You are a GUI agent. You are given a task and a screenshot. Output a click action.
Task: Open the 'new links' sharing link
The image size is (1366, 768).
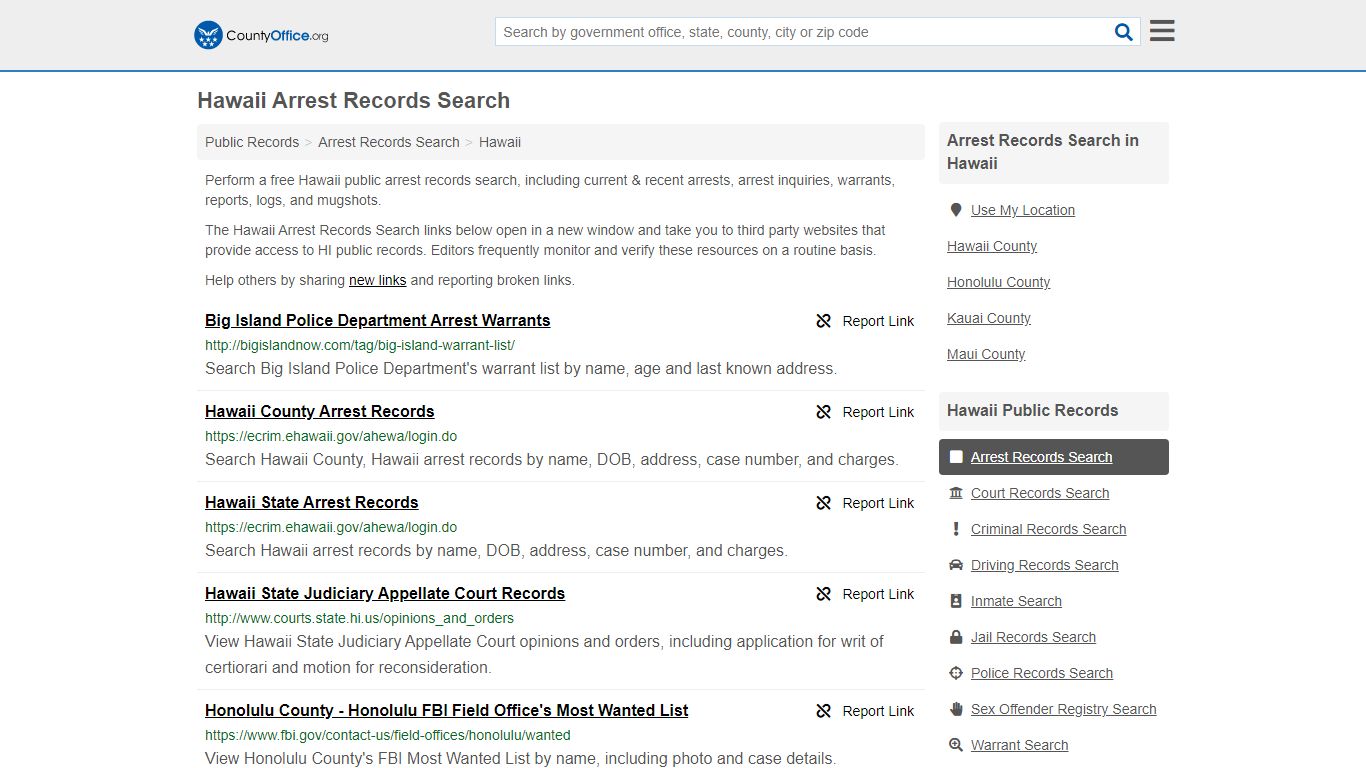(x=377, y=280)
